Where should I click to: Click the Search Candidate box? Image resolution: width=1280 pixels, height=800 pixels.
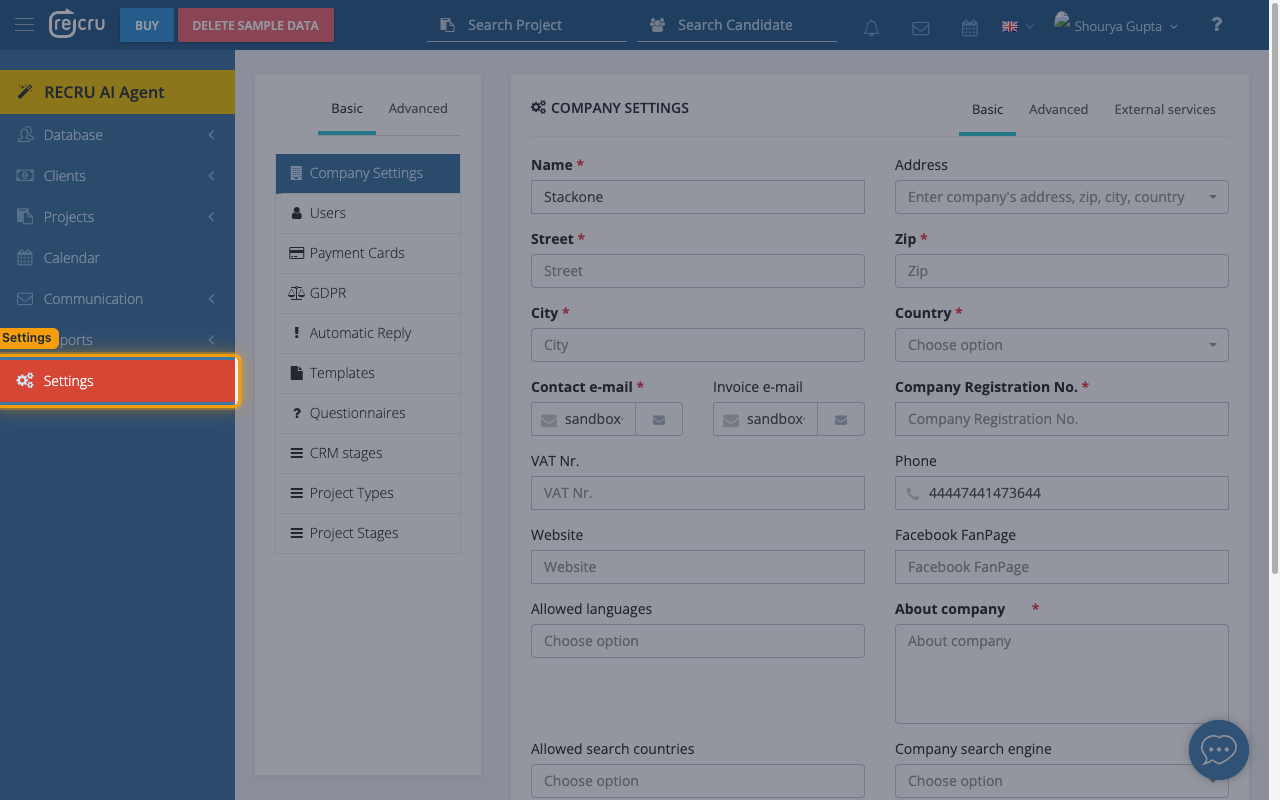pos(737,25)
